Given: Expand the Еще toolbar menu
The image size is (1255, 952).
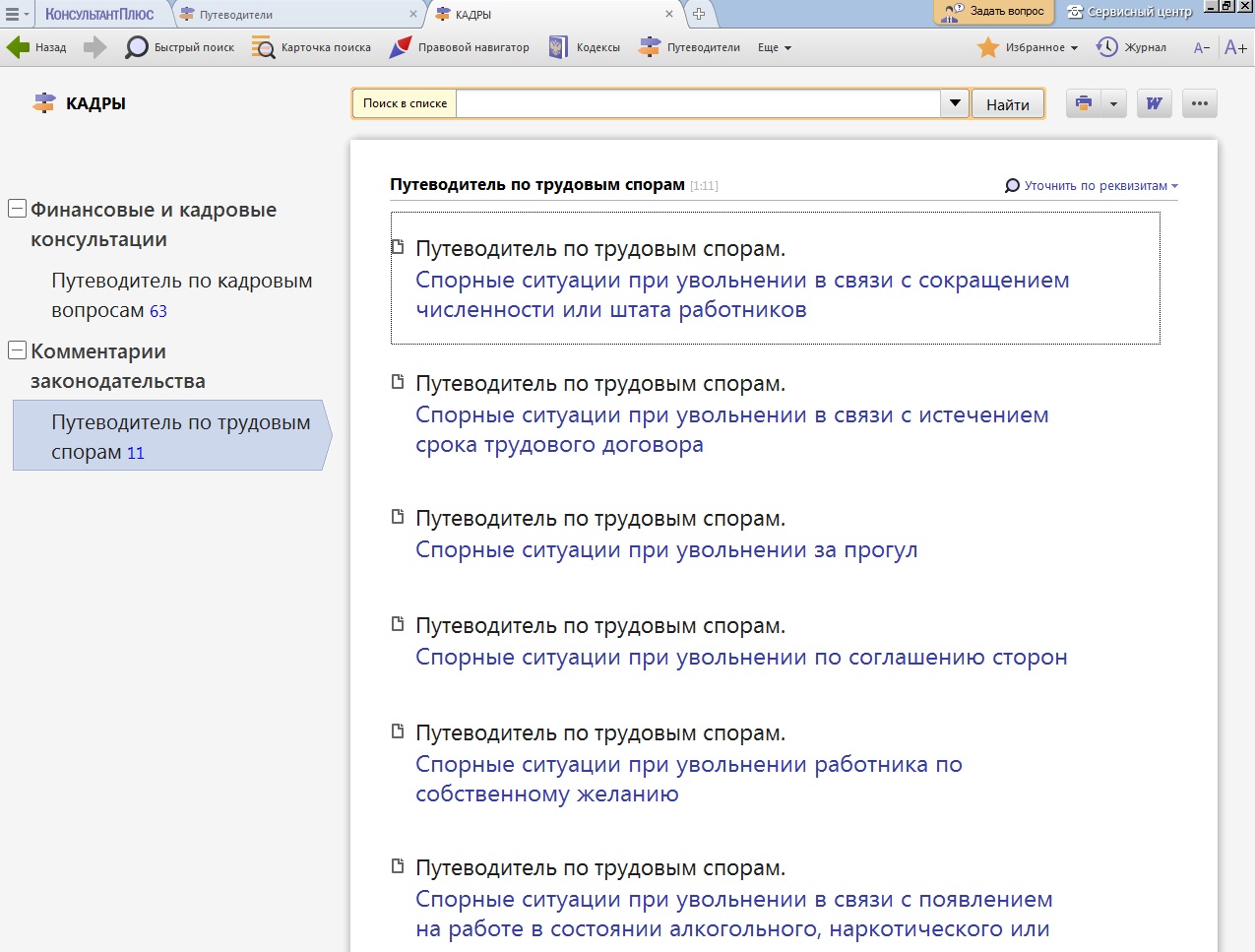Looking at the screenshot, I should (x=775, y=47).
